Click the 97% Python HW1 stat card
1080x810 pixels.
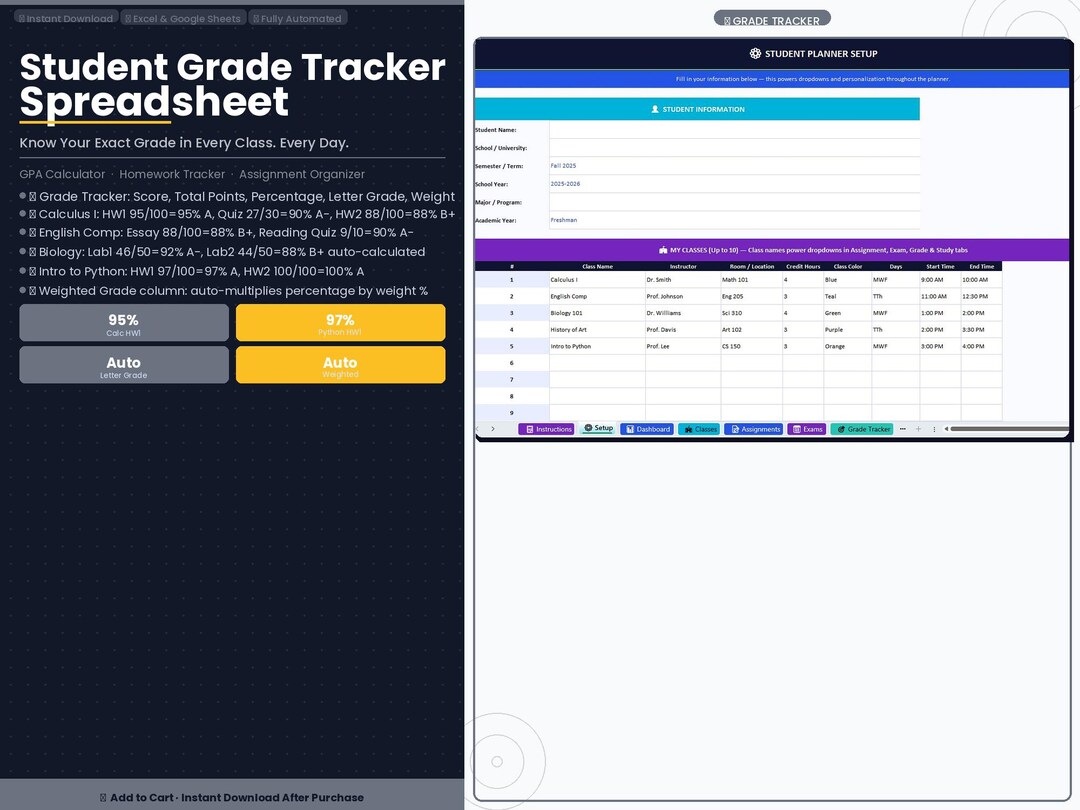tap(340, 323)
